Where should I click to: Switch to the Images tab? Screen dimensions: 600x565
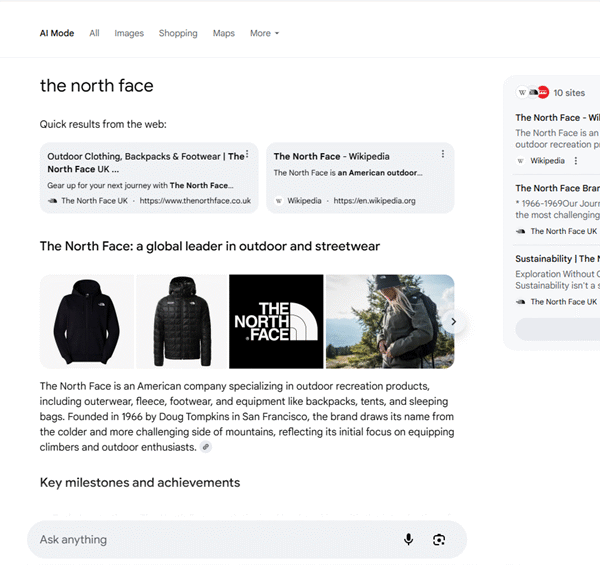[x=129, y=33]
